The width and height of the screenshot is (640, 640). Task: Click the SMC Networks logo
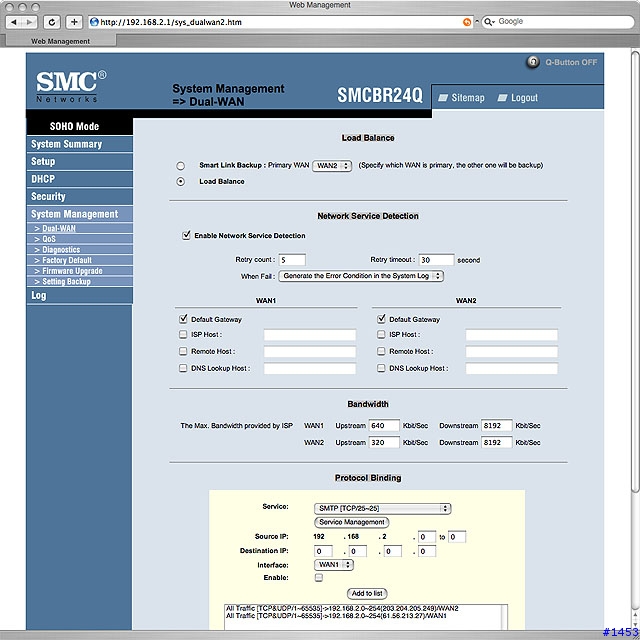71,86
